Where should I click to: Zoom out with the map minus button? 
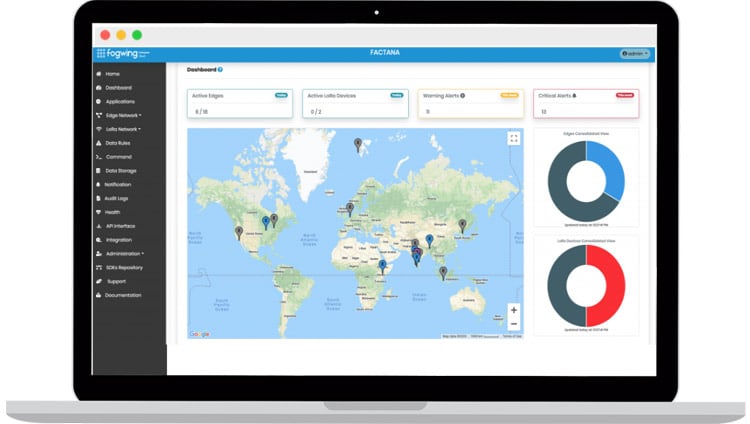pyautogui.click(x=513, y=324)
